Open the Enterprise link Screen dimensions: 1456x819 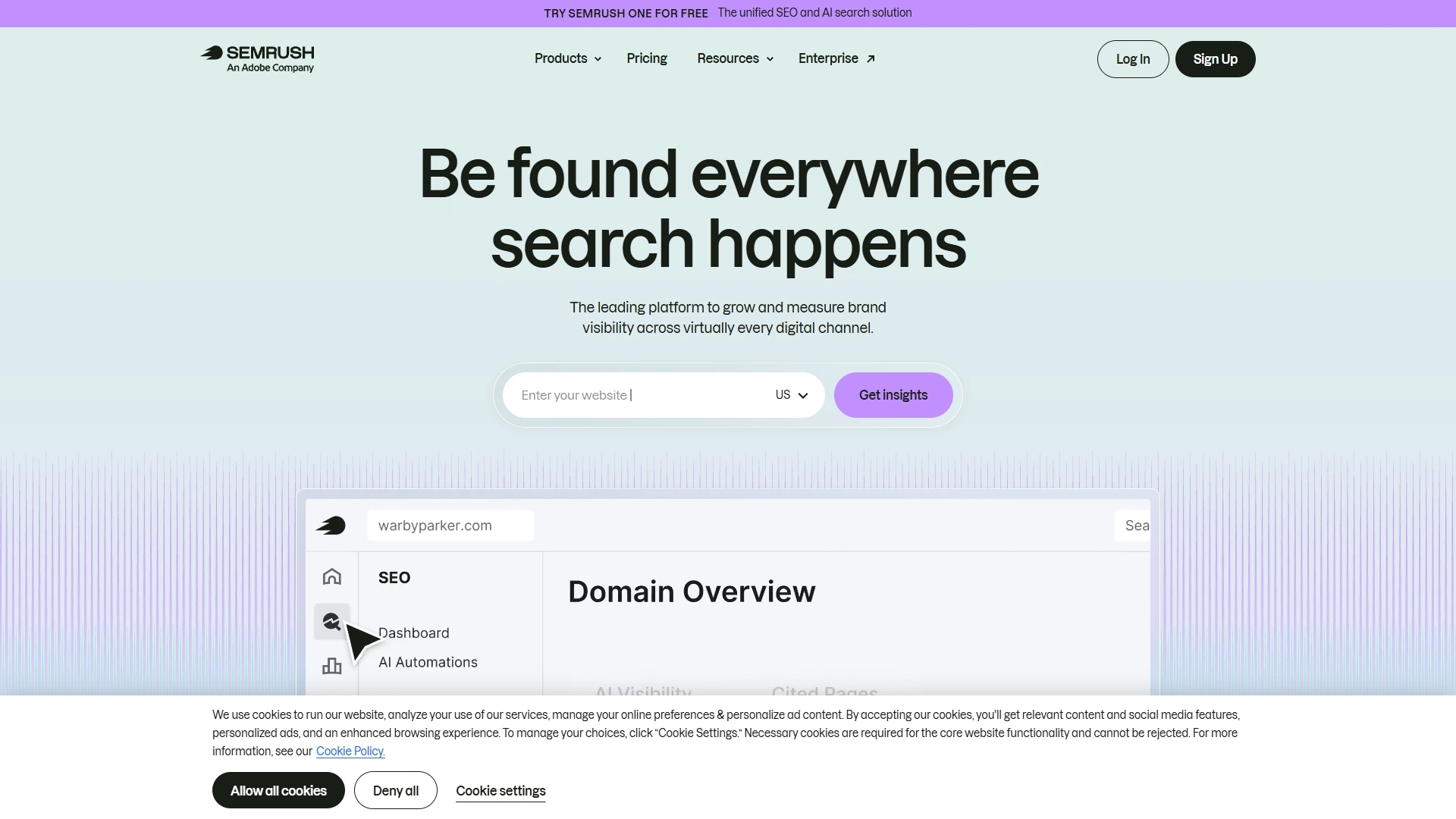836,58
